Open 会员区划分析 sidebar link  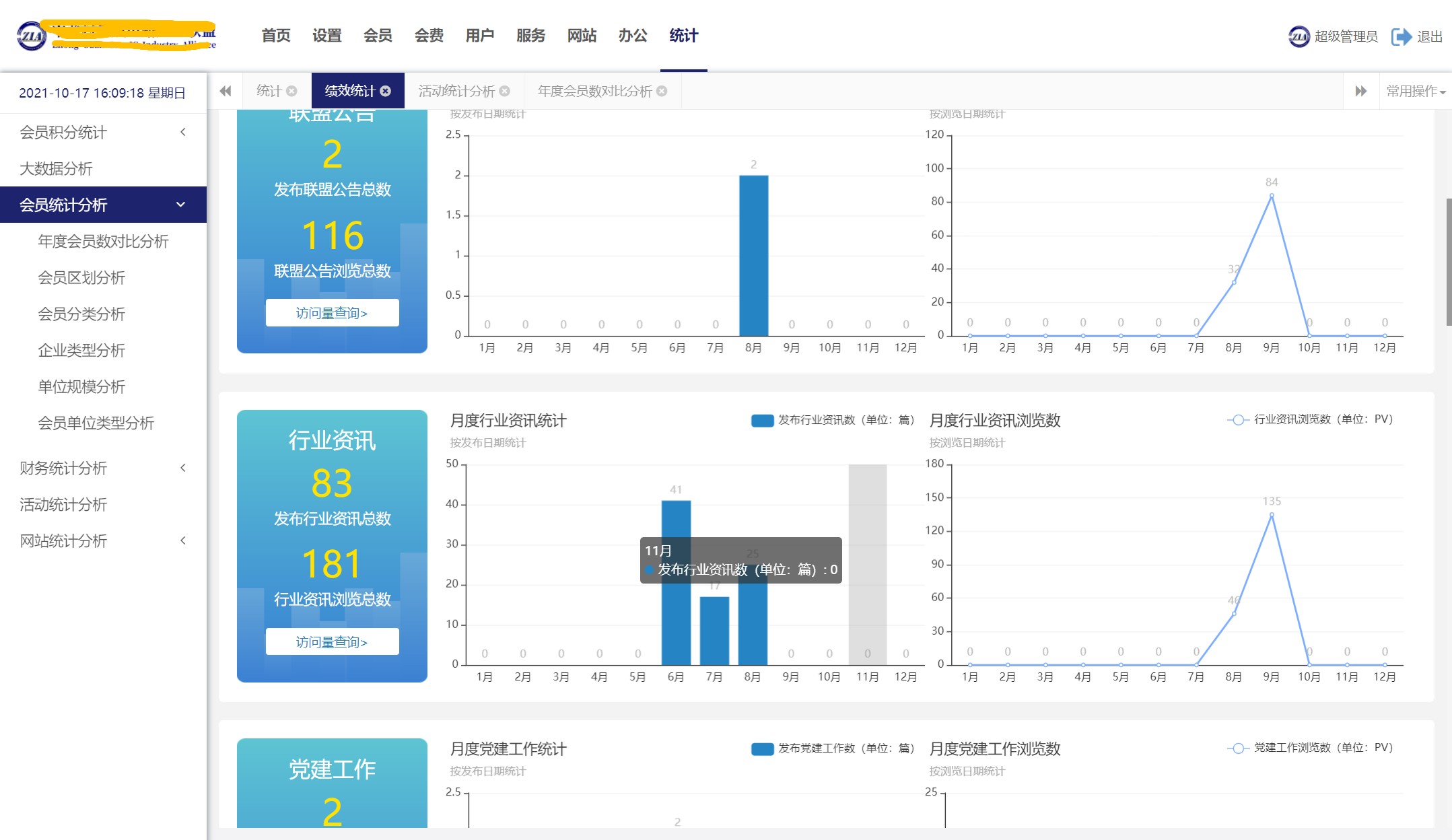pyautogui.click(x=81, y=277)
